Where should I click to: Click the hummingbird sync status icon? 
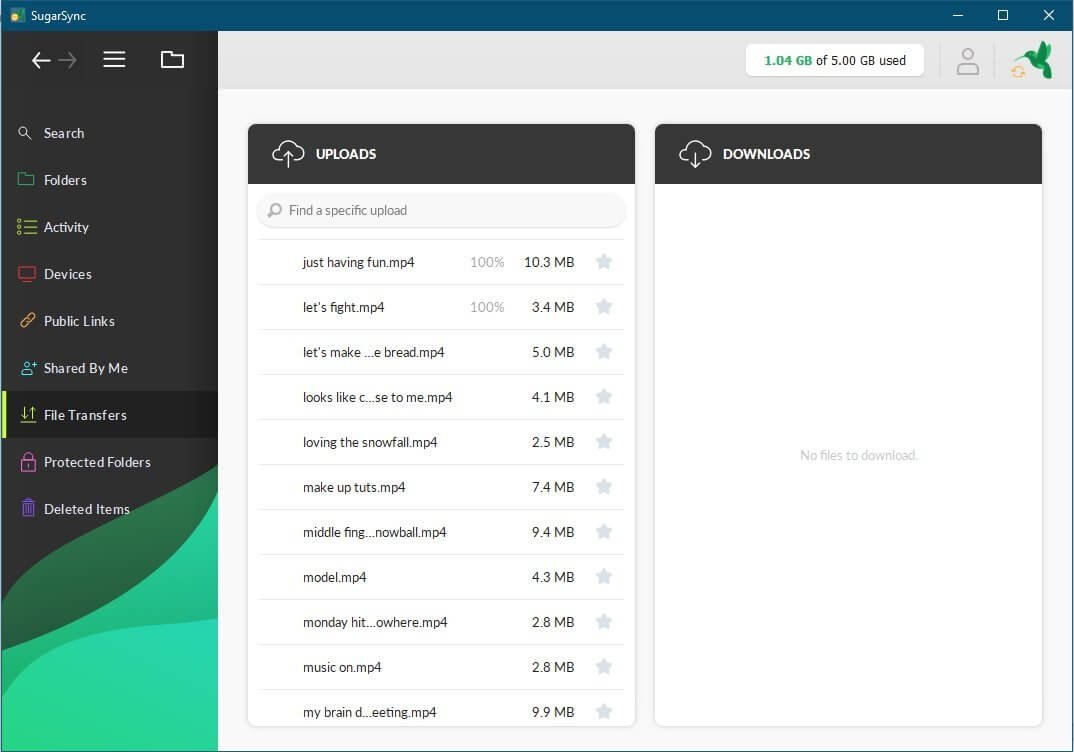(1032, 60)
